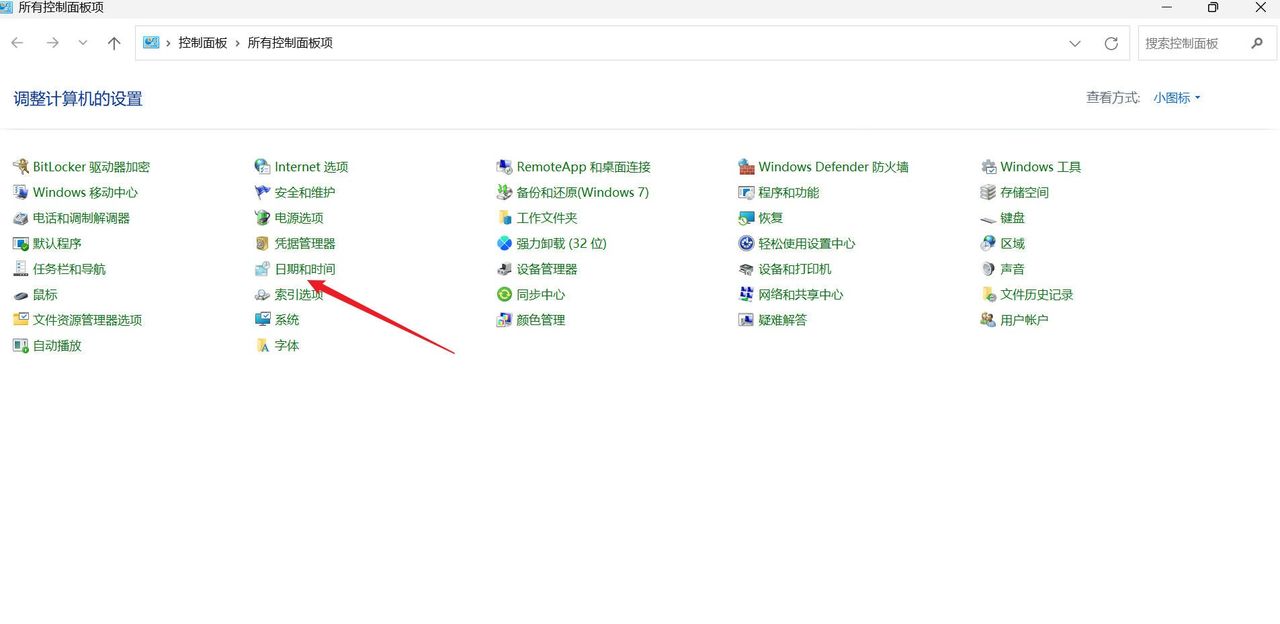This screenshot has height=624, width=1280.
Task: Click the 同步中心 green icon
Action: [505, 295]
